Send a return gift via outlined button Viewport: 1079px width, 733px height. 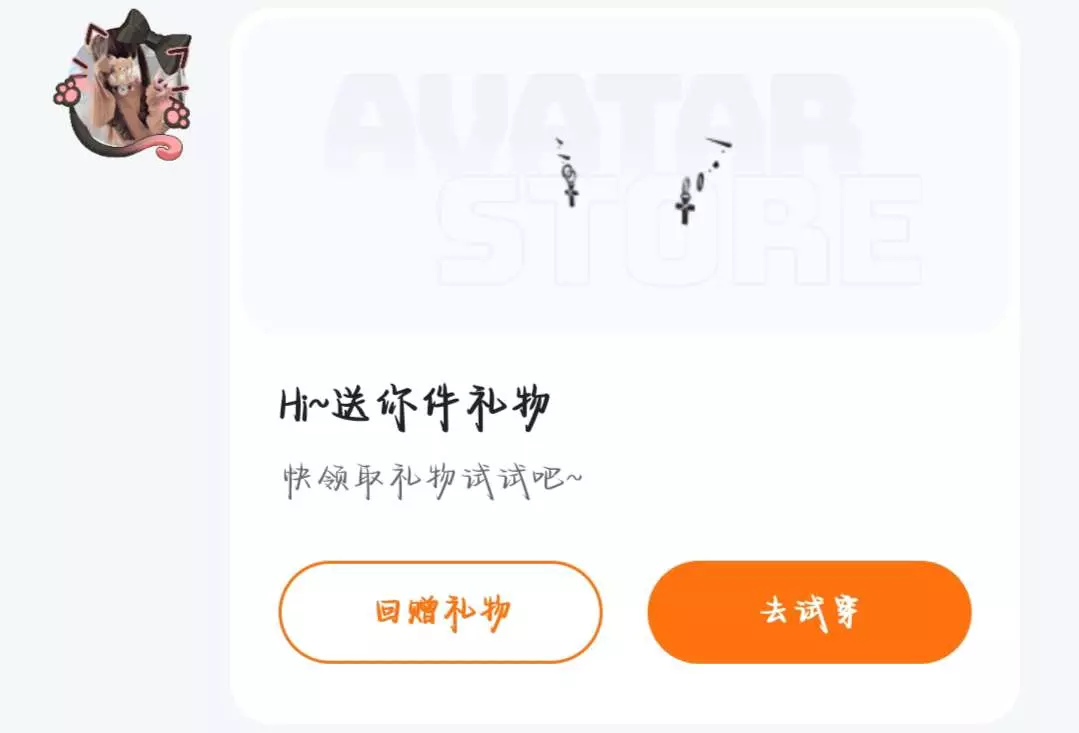(440, 612)
